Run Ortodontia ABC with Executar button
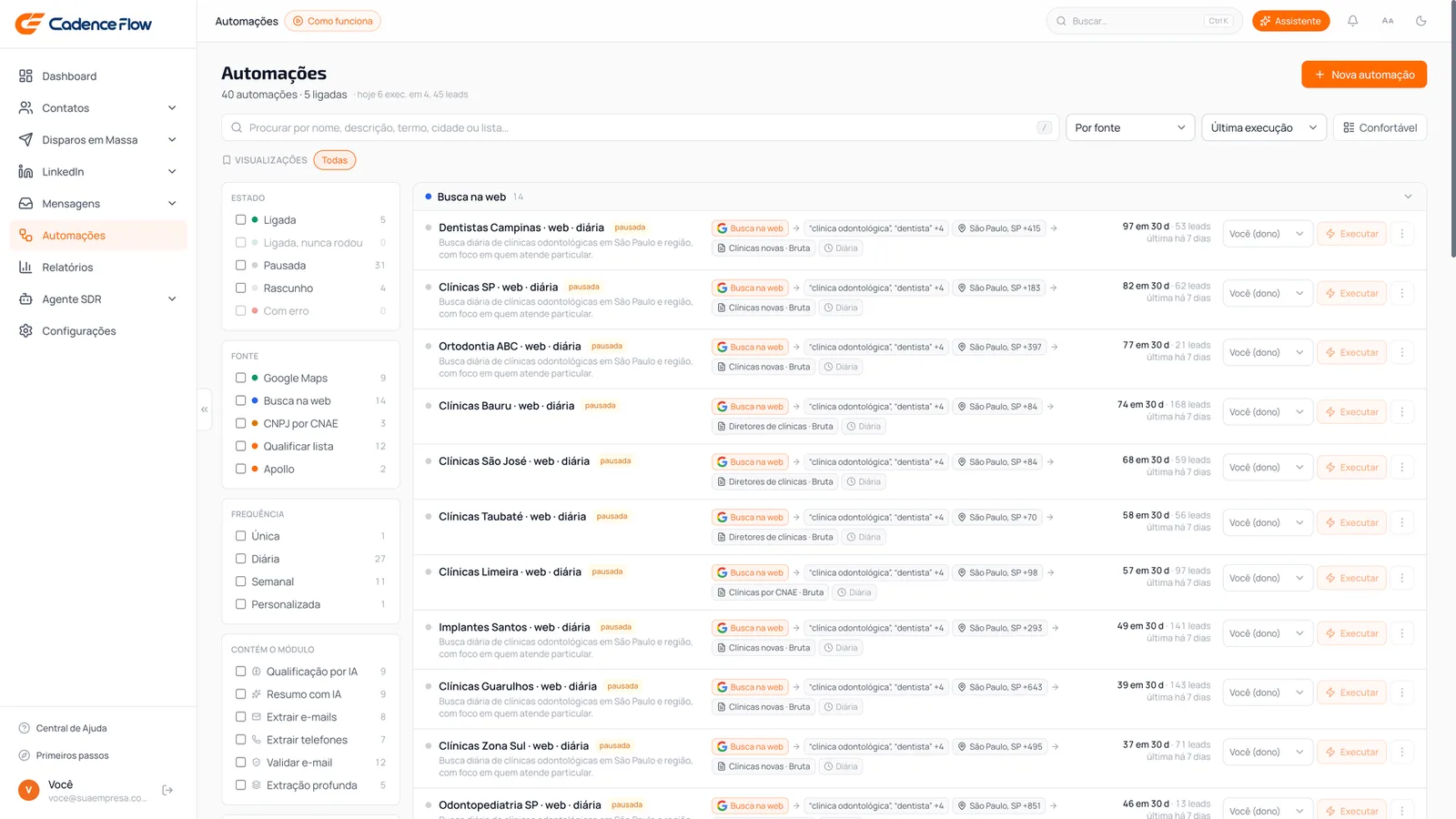 (x=1351, y=352)
